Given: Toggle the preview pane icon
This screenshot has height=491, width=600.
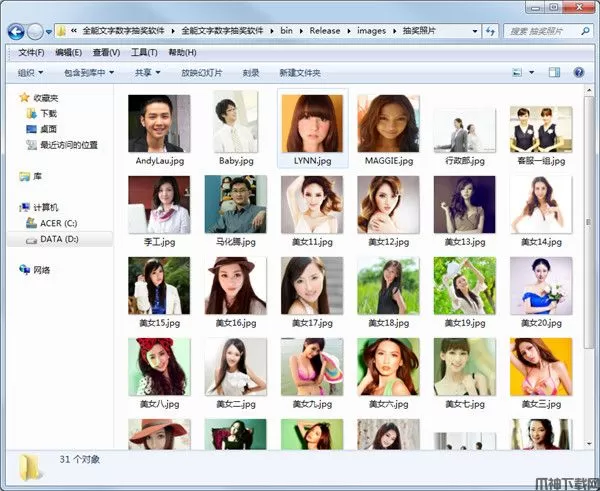Looking at the screenshot, I should 554,72.
